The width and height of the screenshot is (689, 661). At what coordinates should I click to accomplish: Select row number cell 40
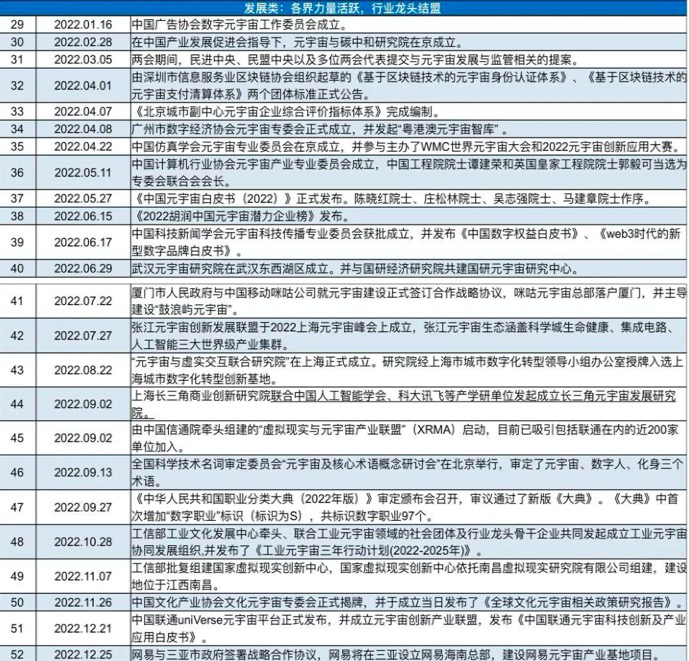(17, 268)
